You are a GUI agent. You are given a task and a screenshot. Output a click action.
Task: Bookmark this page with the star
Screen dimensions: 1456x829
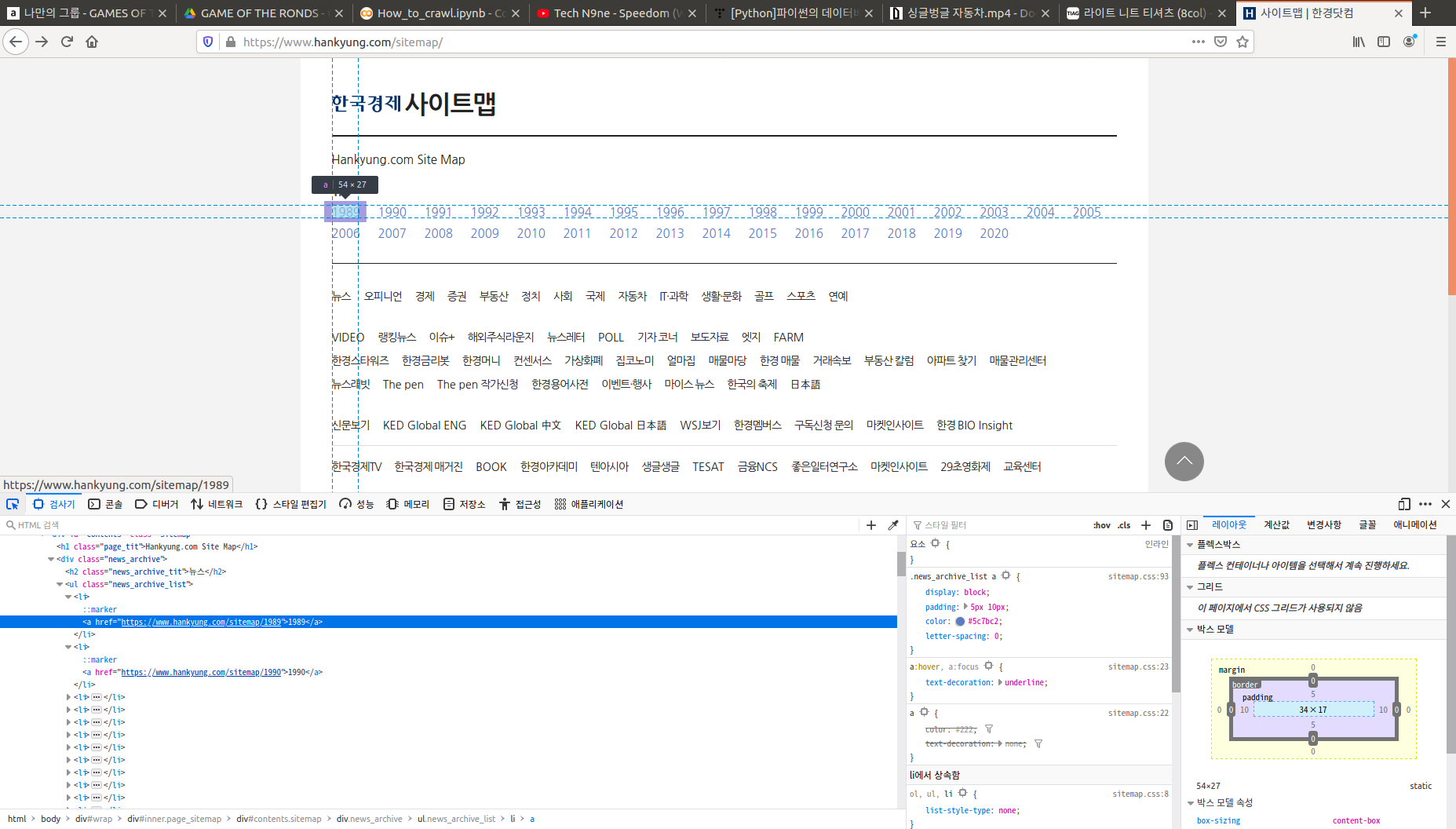[x=1243, y=42]
